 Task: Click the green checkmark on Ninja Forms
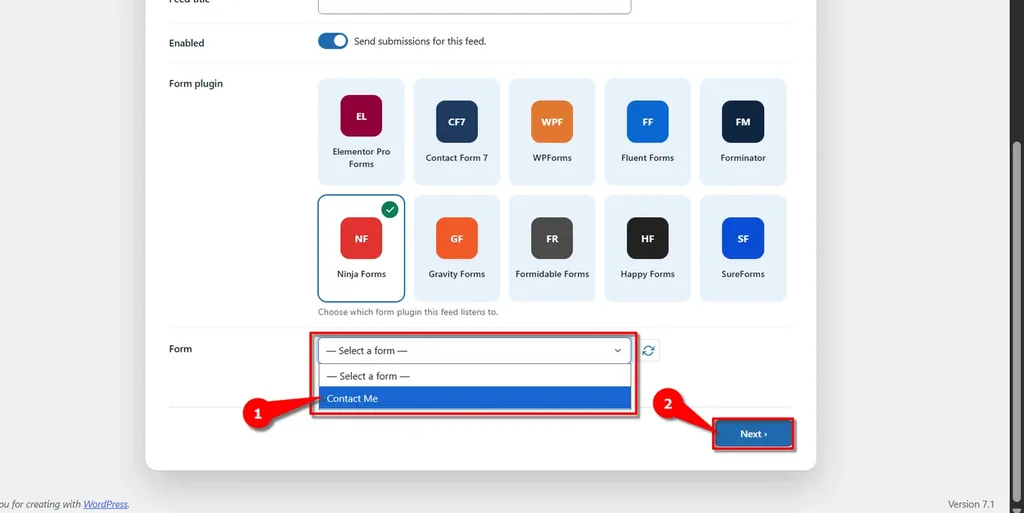tap(390, 210)
